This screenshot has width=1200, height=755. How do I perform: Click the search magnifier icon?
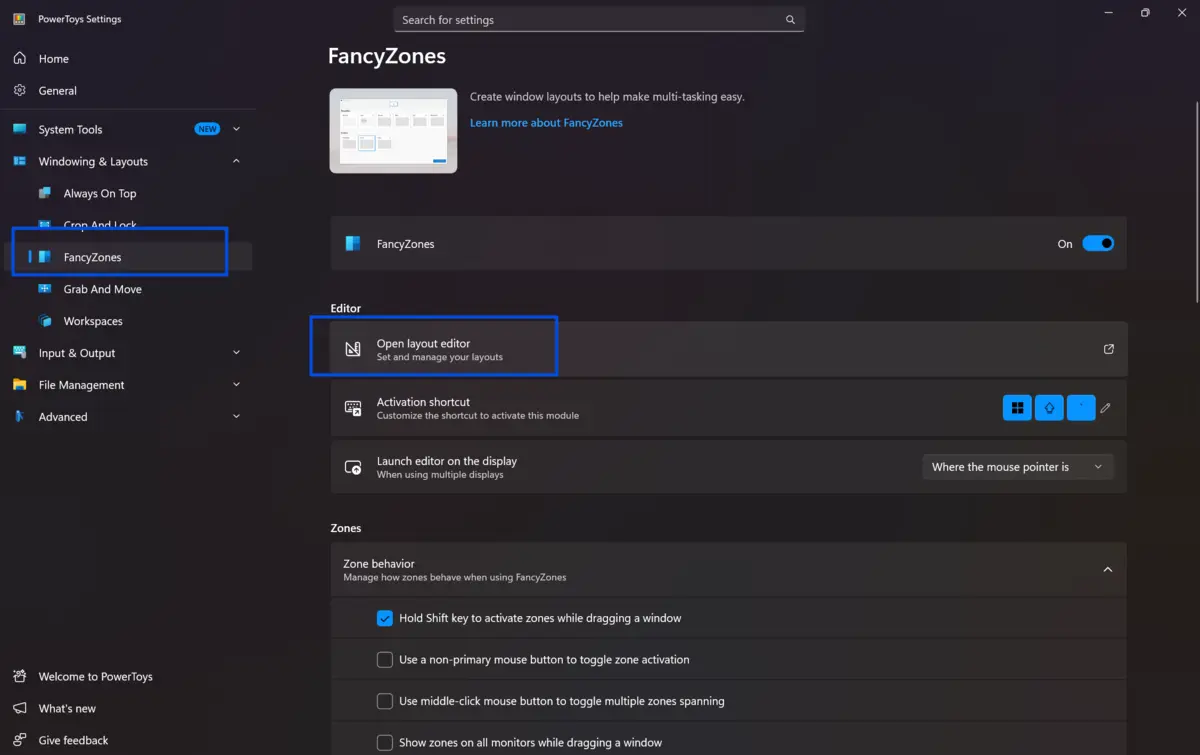pyautogui.click(x=790, y=20)
